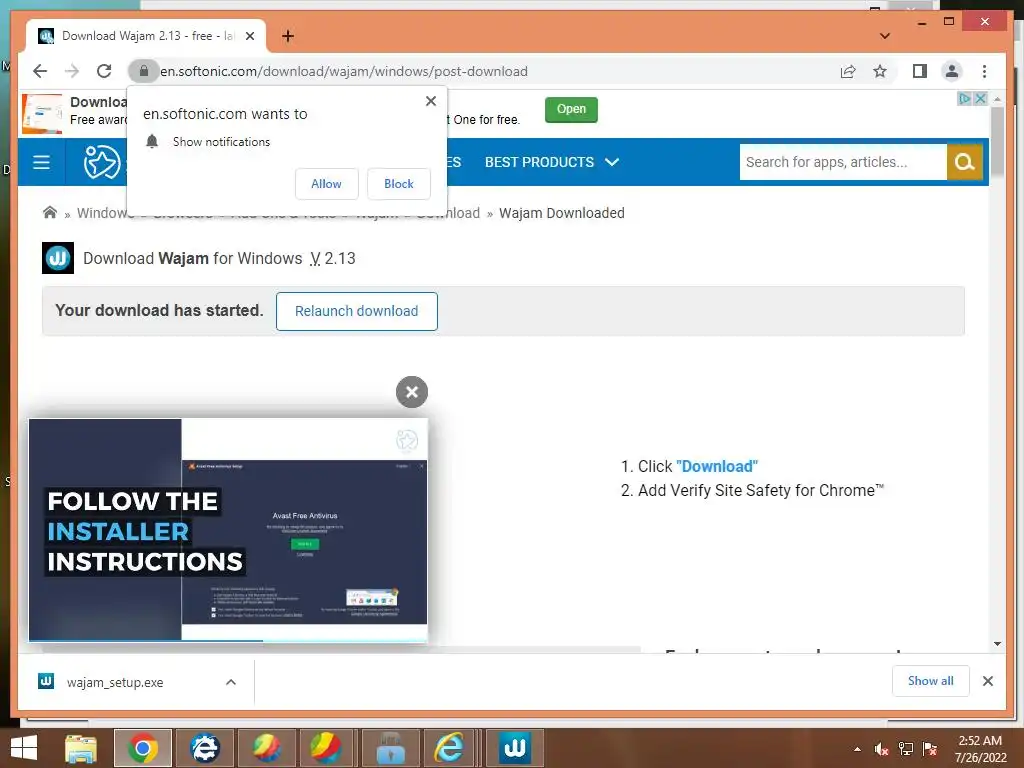Close the downloads bar
Image resolution: width=1024 pixels, height=768 pixels.
(987, 681)
